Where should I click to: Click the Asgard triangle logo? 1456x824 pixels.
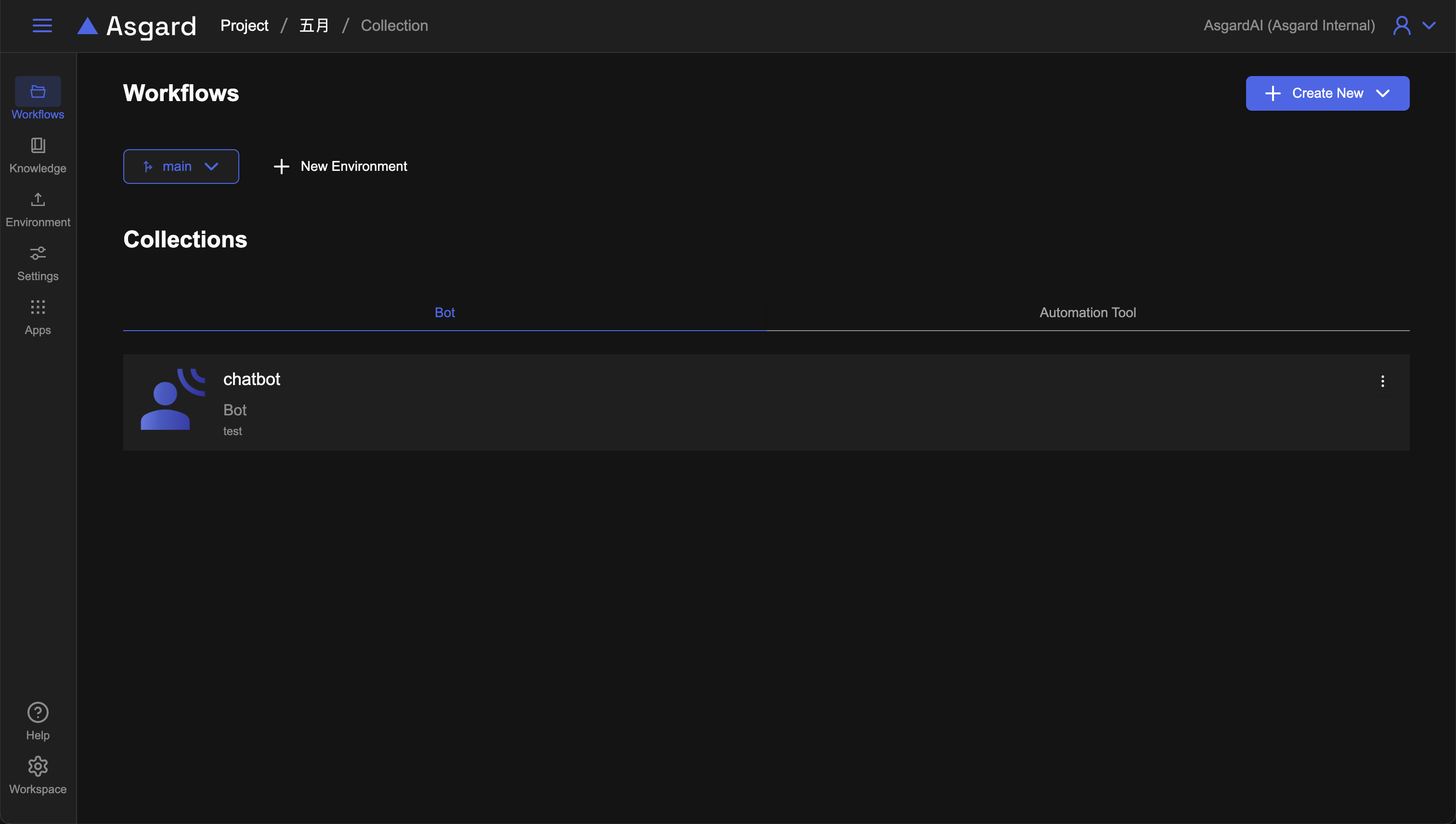[88, 26]
